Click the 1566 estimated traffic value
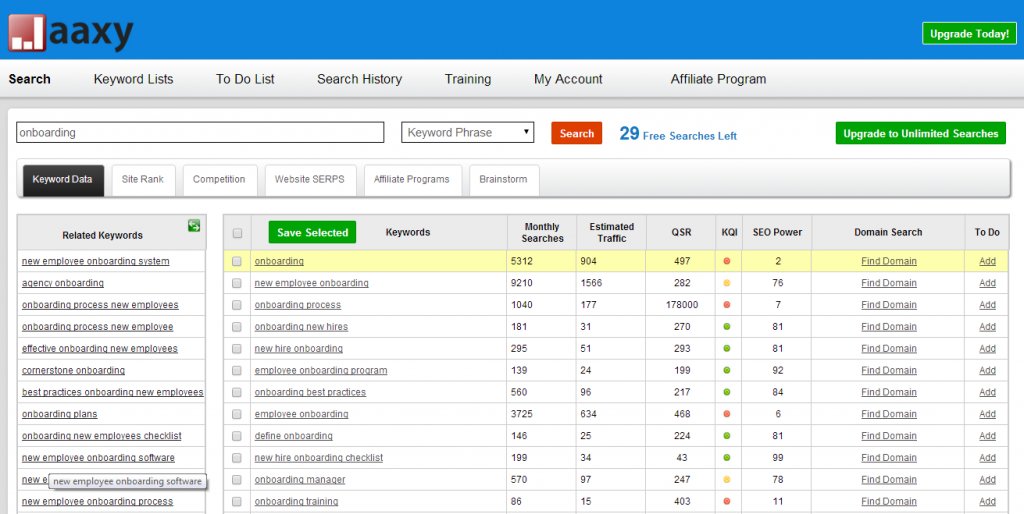This screenshot has width=1024, height=514. [591, 283]
